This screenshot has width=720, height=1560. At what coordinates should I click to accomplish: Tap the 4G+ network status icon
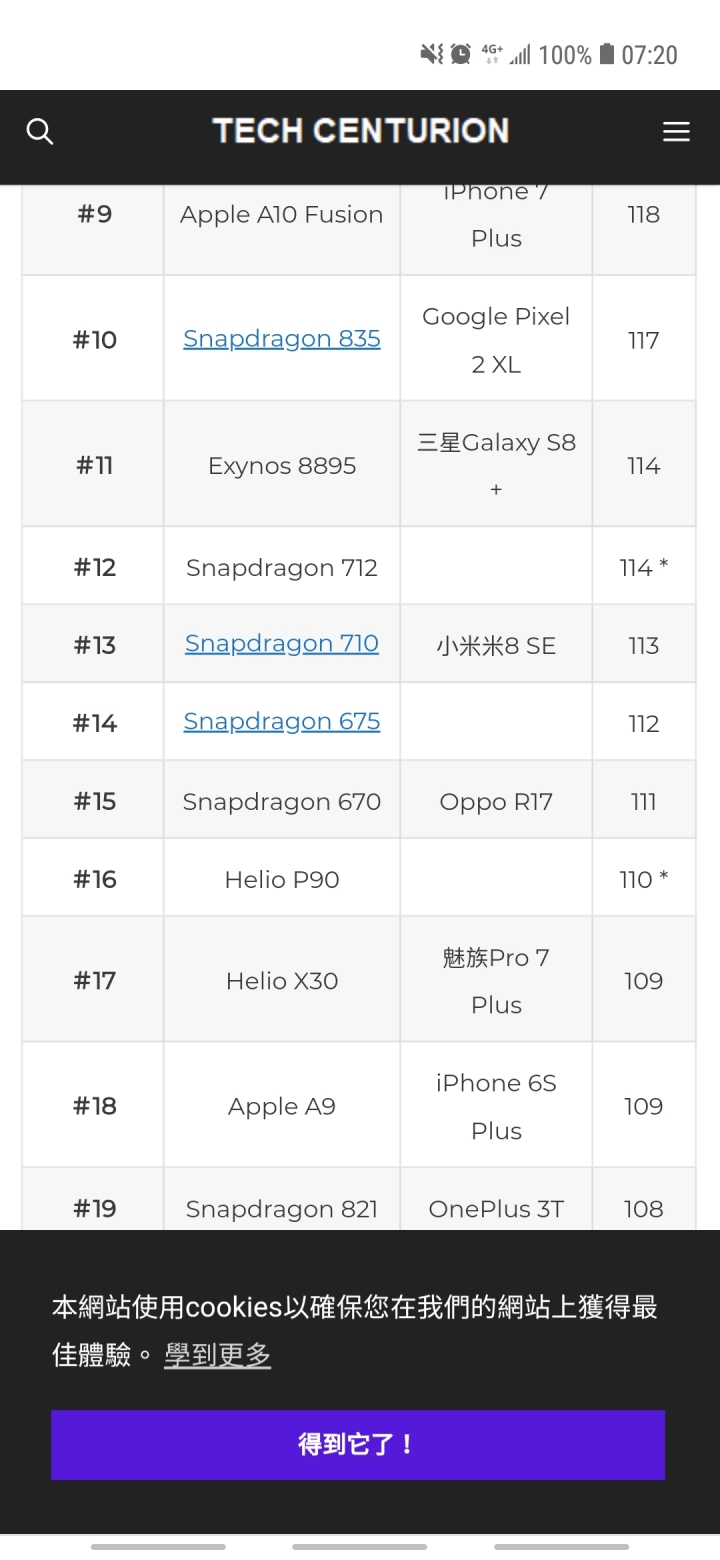point(492,53)
